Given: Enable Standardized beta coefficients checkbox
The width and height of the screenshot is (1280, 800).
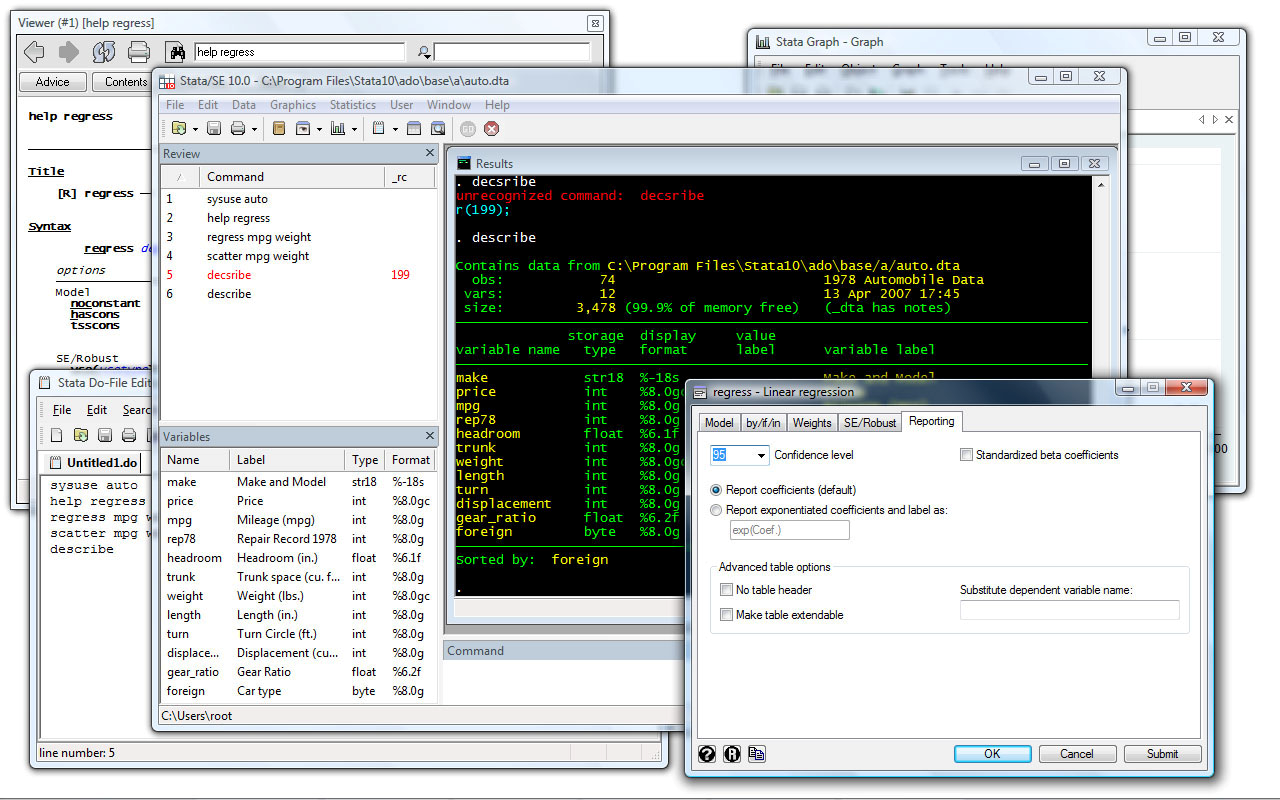Looking at the screenshot, I should pyautogui.click(x=966, y=454).
